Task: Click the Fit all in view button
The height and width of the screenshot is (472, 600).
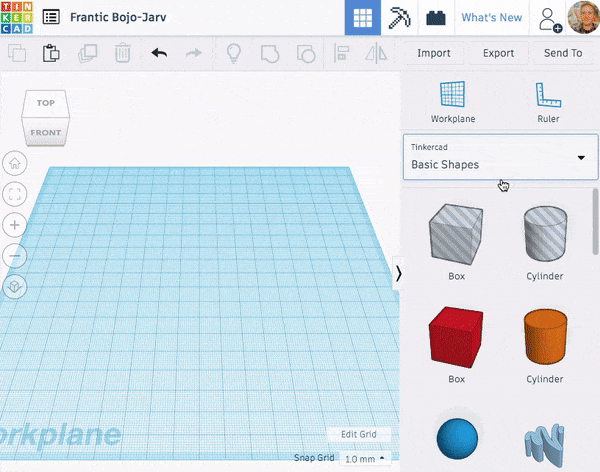Action: tap(15, 194)
